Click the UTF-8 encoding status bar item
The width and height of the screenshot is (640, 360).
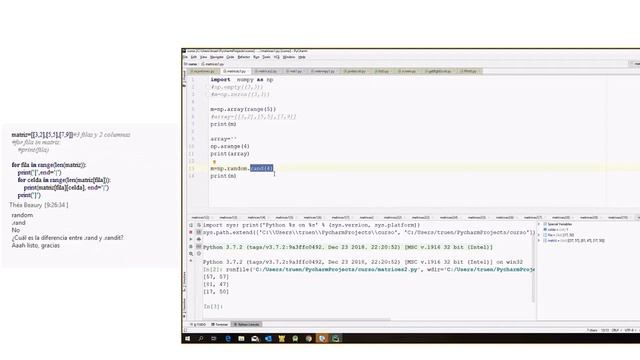coord(629,330)
